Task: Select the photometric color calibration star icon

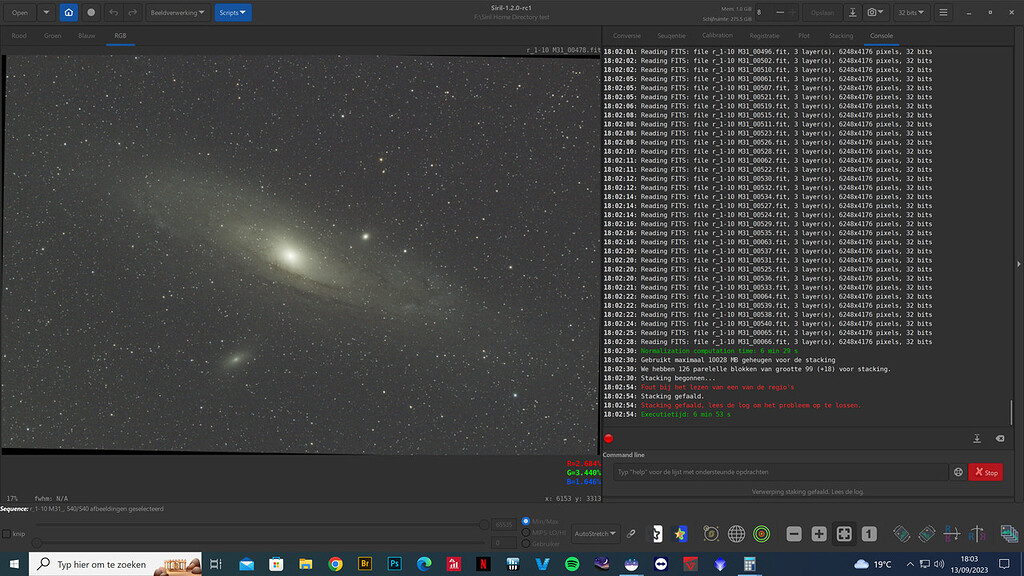Action: (681, 533)
